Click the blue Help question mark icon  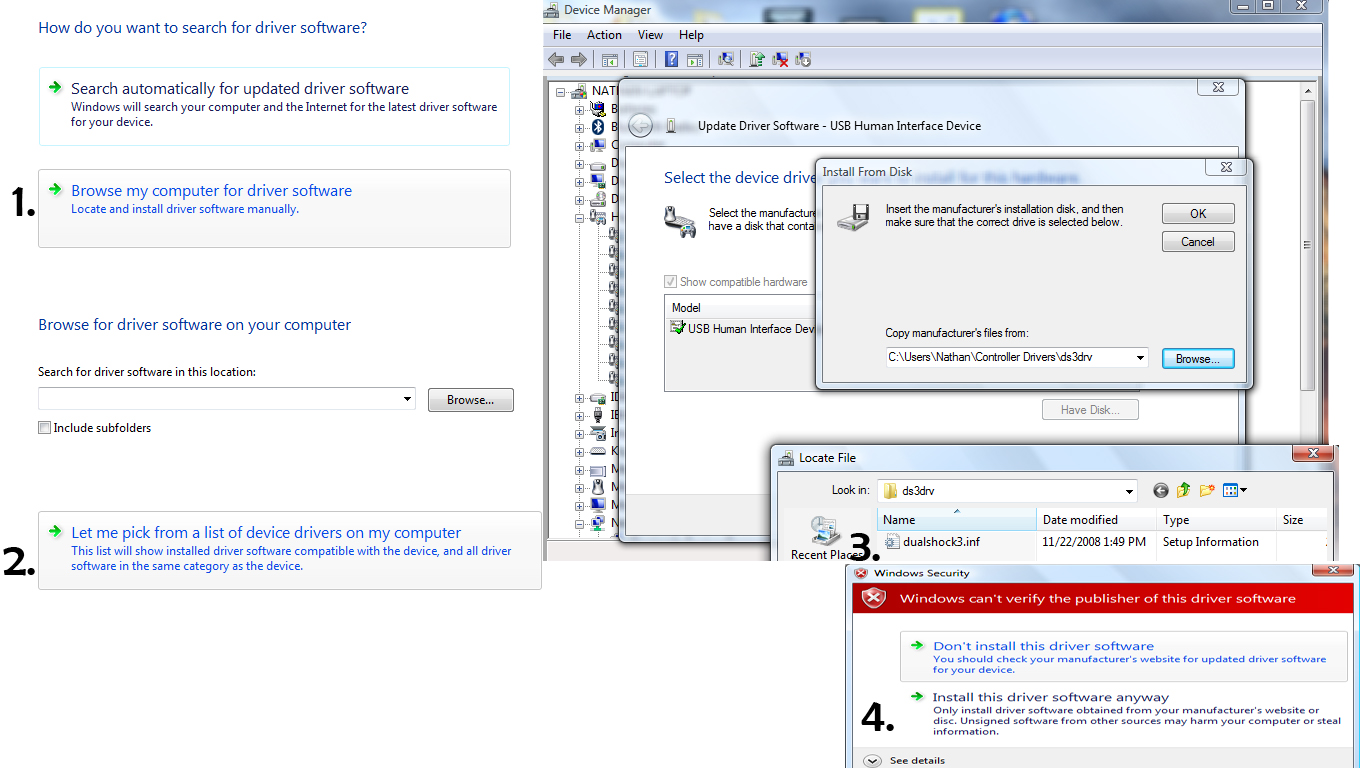[x=671, y=60]
